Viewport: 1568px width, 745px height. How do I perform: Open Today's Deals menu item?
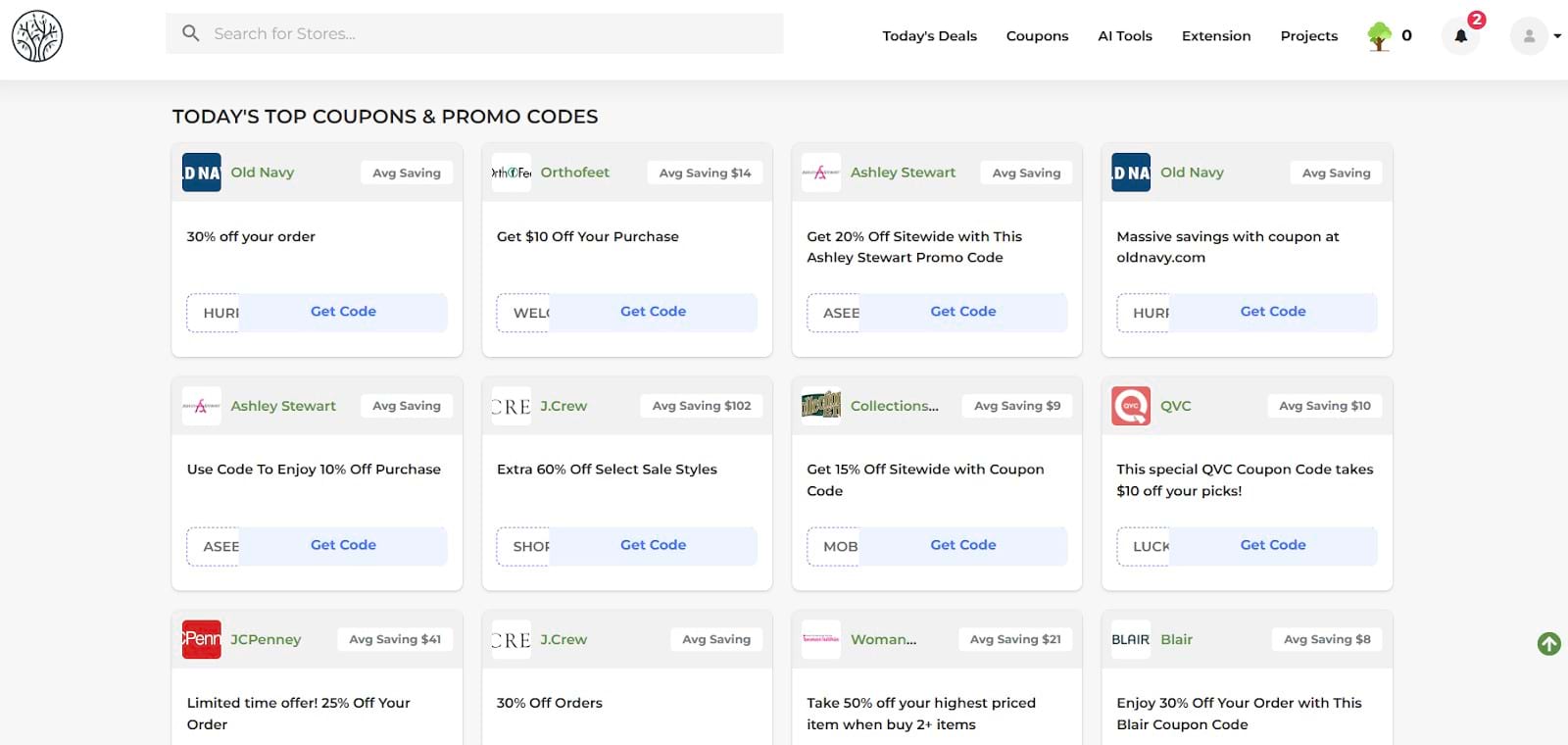929,36
